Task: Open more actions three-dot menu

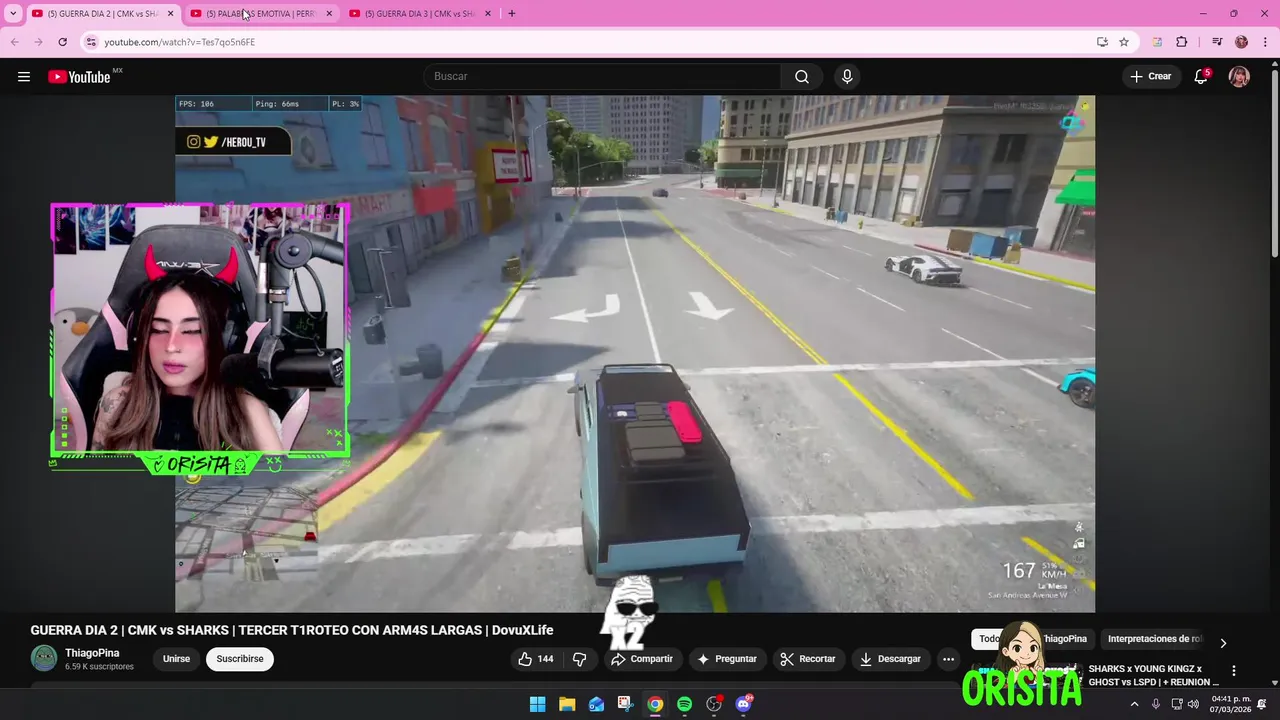Action: [948, 659]
